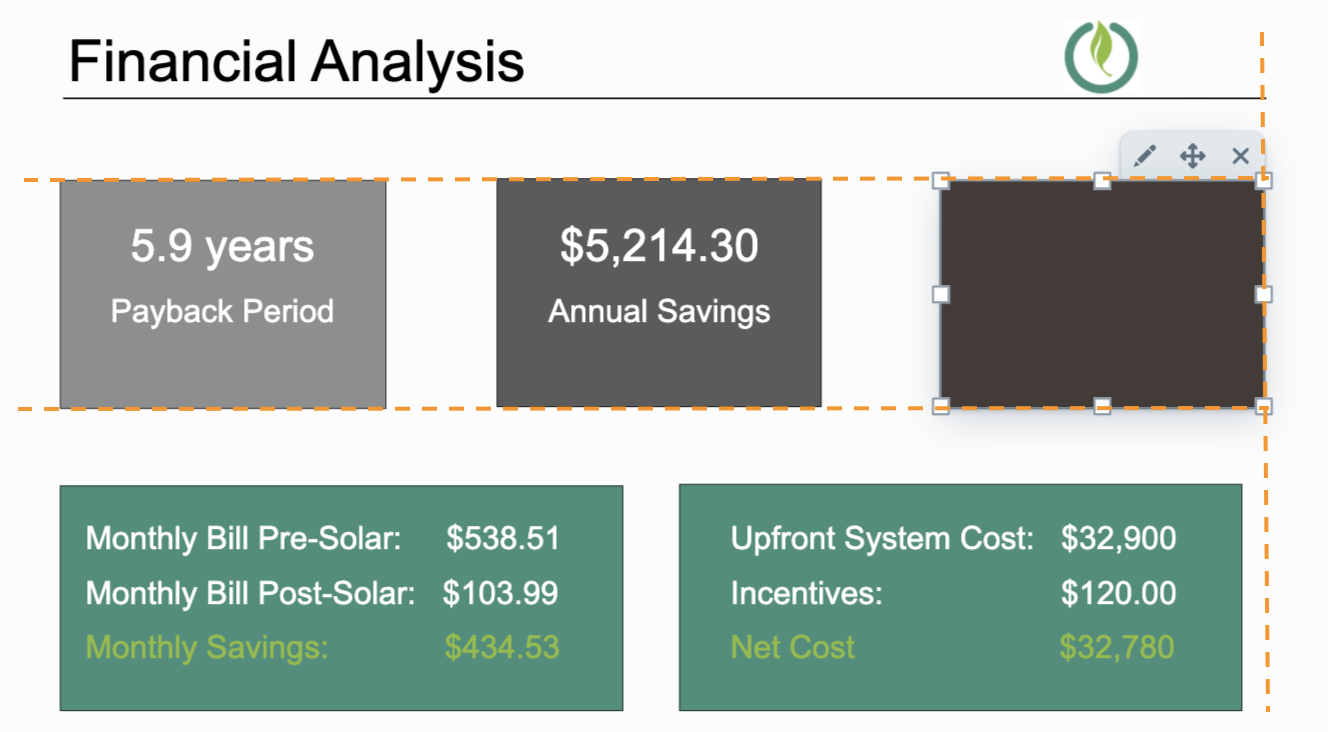Click the right-middle resize handle
1328x732 pixels.
[1264, 294]
